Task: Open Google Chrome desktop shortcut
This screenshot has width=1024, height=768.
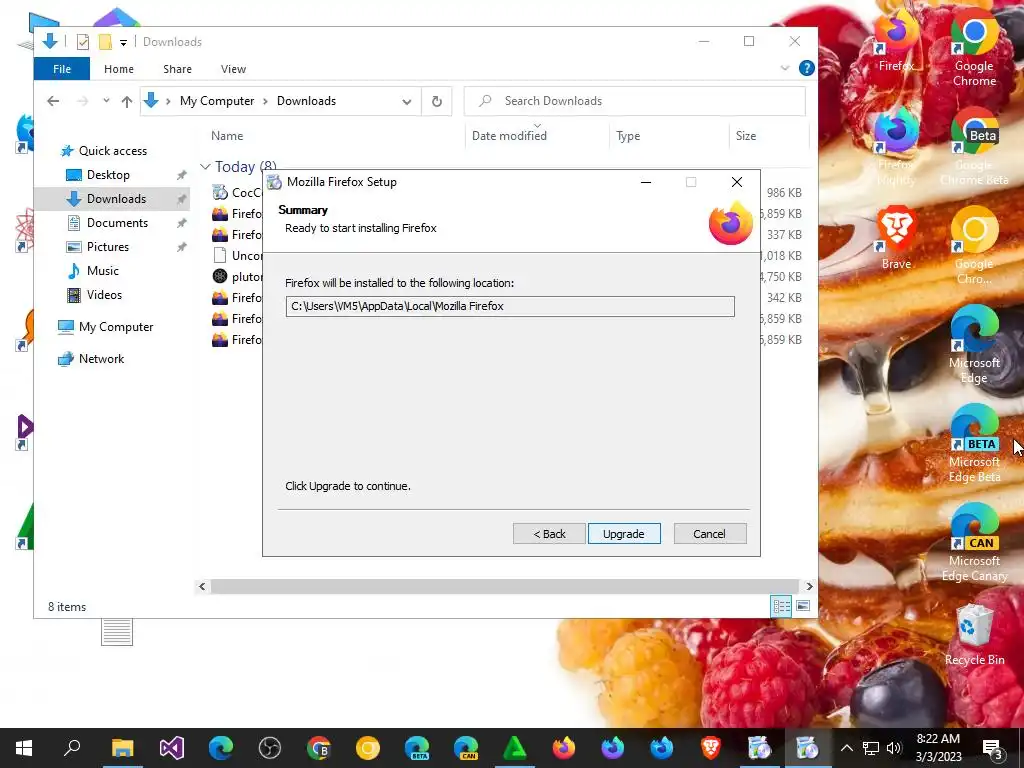Action: tap(974, 47)
